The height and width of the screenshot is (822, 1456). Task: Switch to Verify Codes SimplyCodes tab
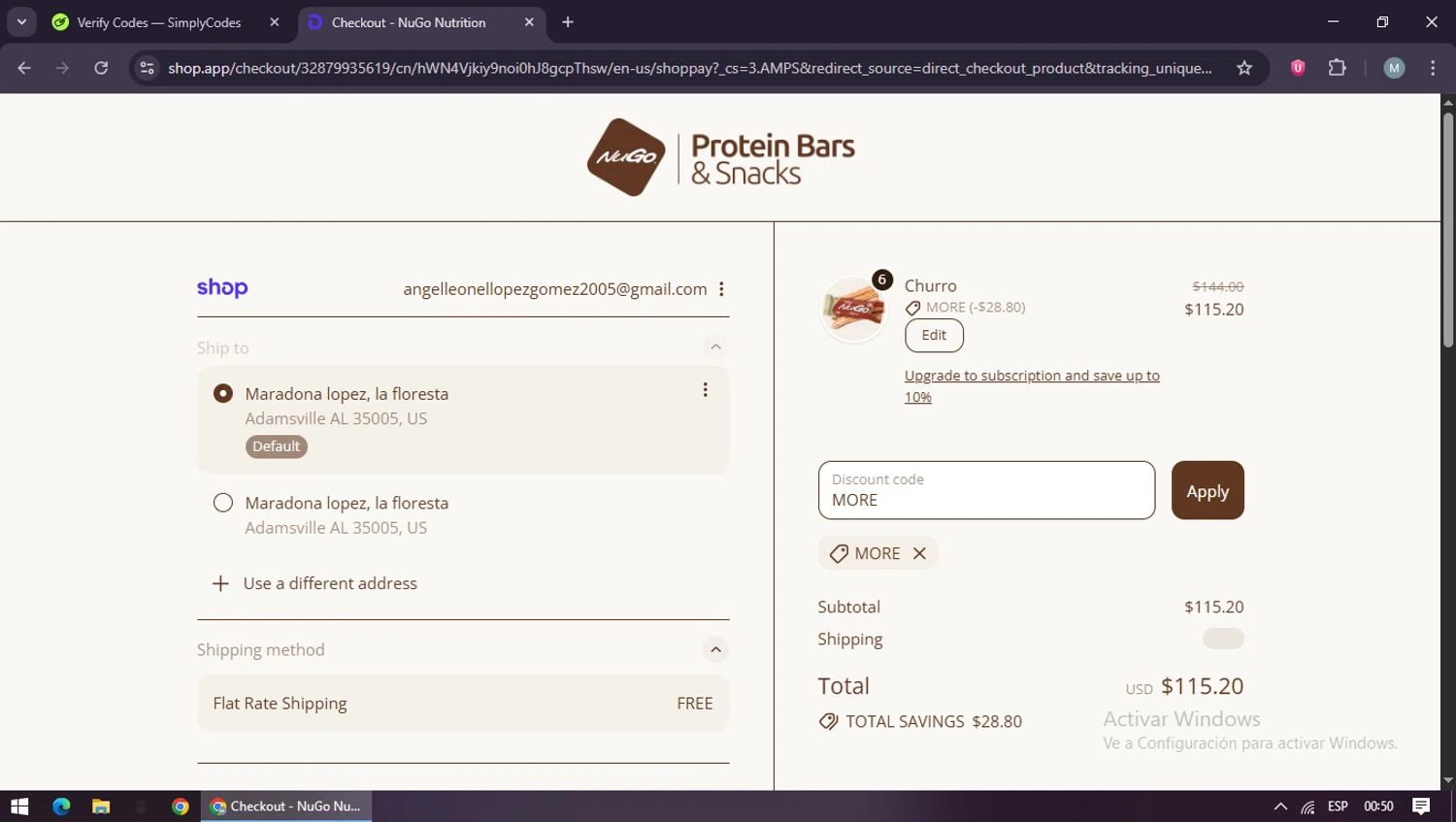coord(159,22)
